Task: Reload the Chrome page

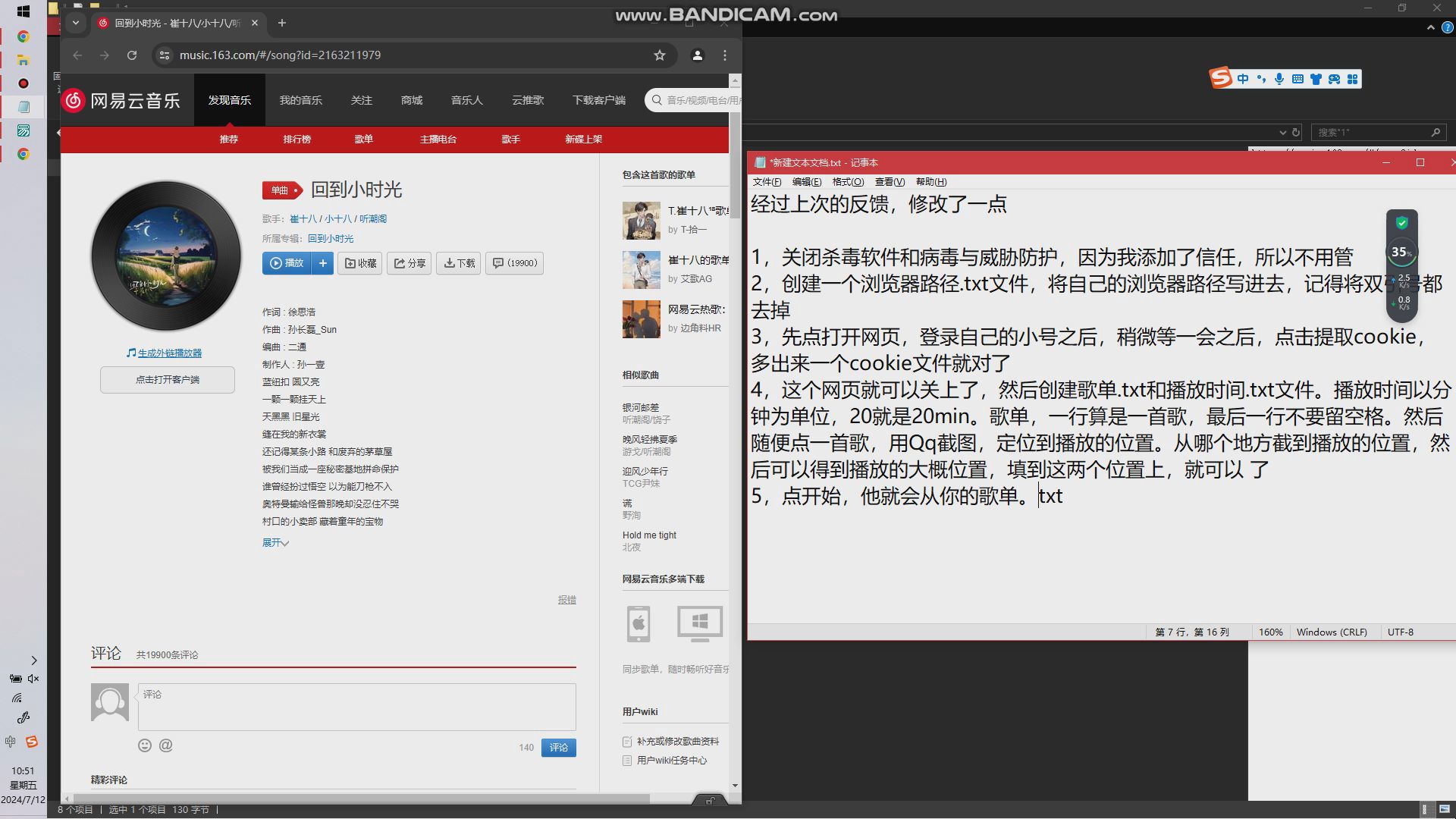Action: (x=132, y=55)
